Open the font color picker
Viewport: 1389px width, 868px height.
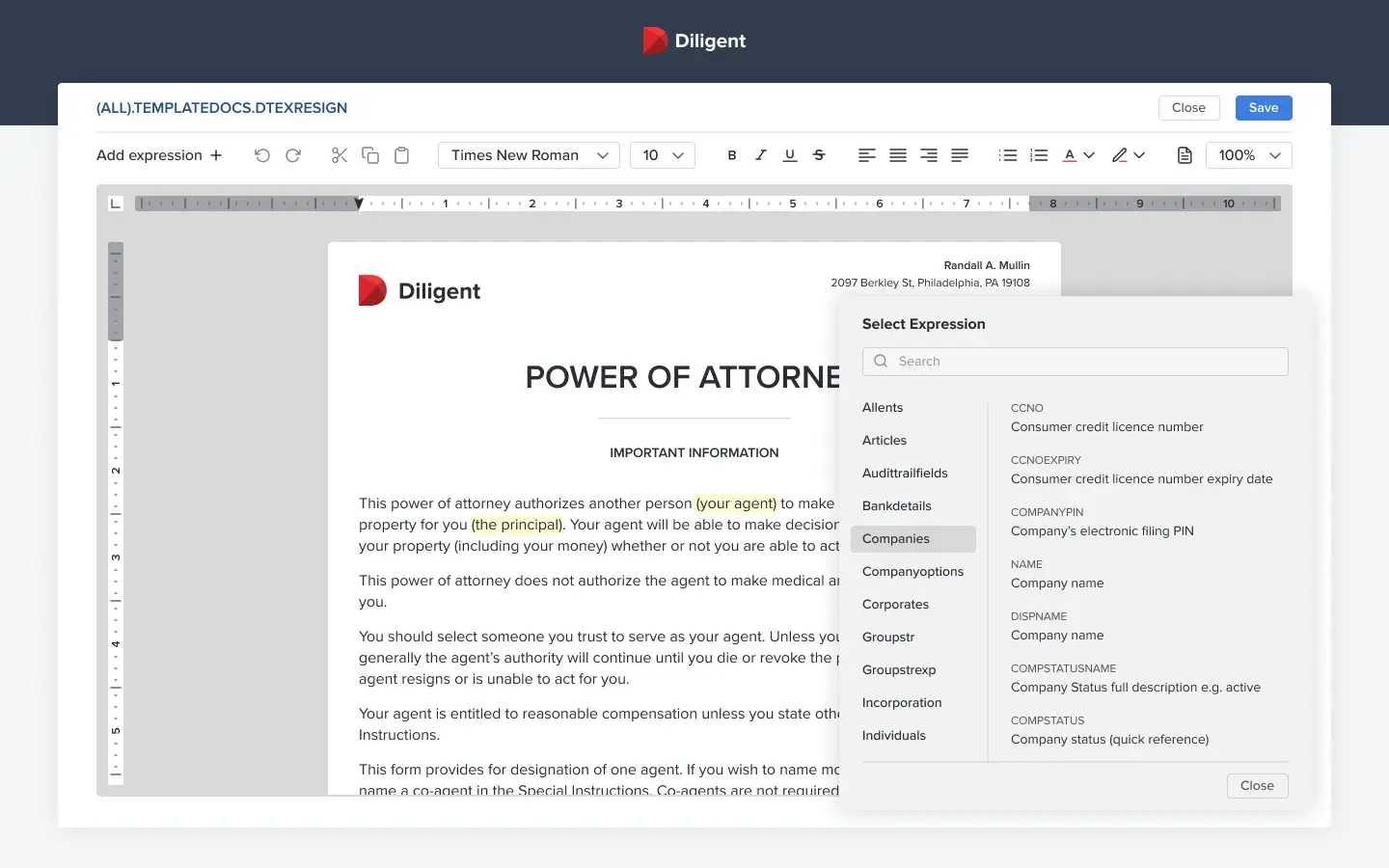(1078, 155)
